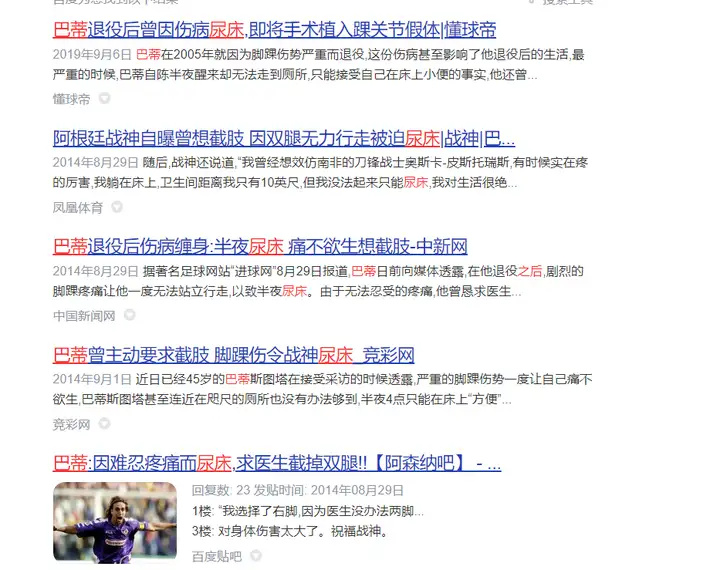This screenshot has width=720, height=570.
Task: Click the 凤凰体育 source label
Action: click(x=78, y=207)
